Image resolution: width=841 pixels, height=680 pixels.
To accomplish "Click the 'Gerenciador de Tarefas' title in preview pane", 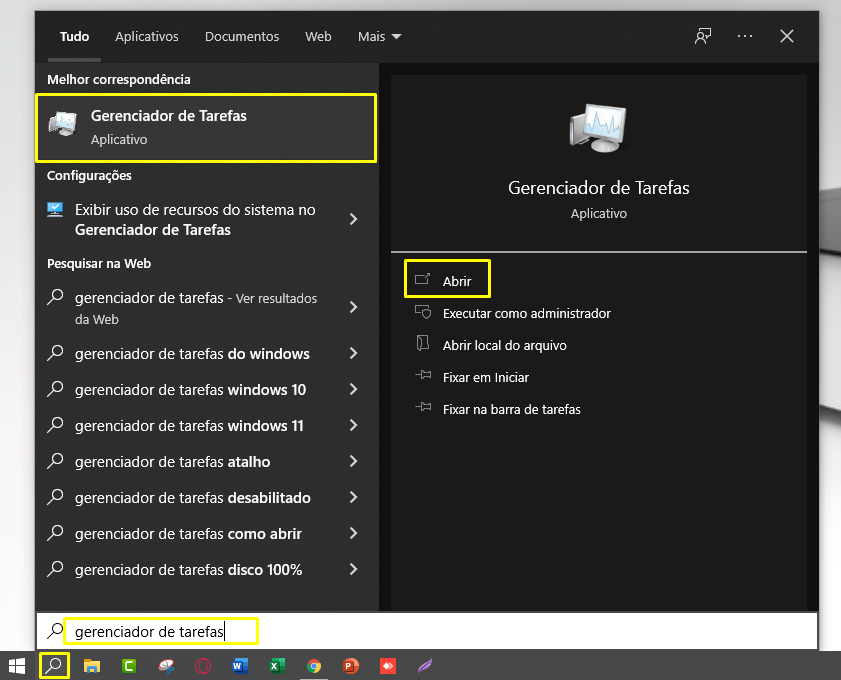I will pyautogui.click(x=599, y=188).
